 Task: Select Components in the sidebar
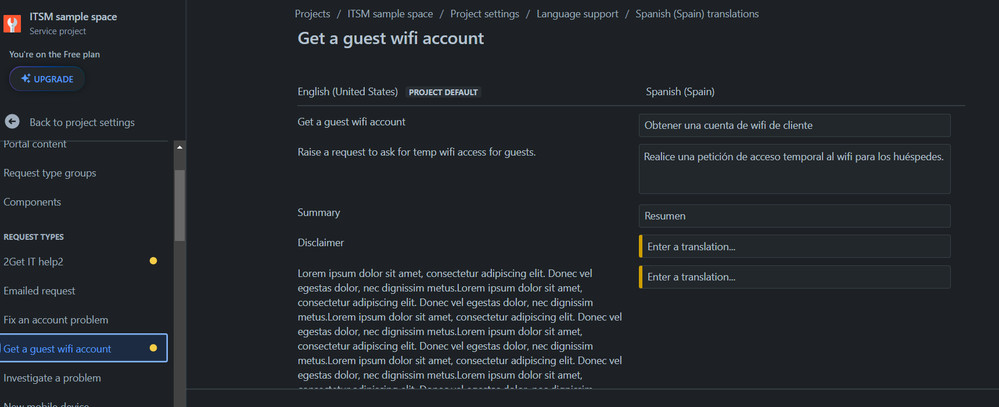point(32,202)
